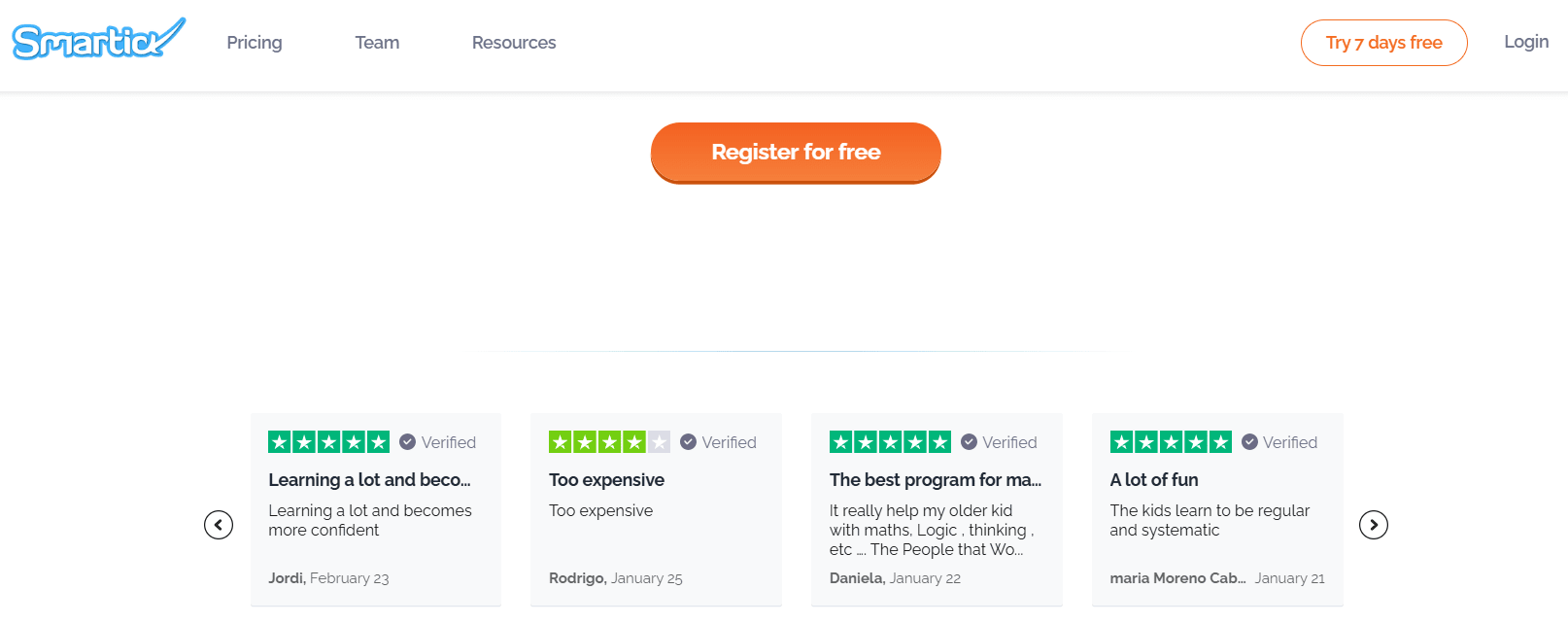Show previous reviews with left arrow
Image resolution: width=1568 pixels, height=624 pixels.
pos(219,525)
